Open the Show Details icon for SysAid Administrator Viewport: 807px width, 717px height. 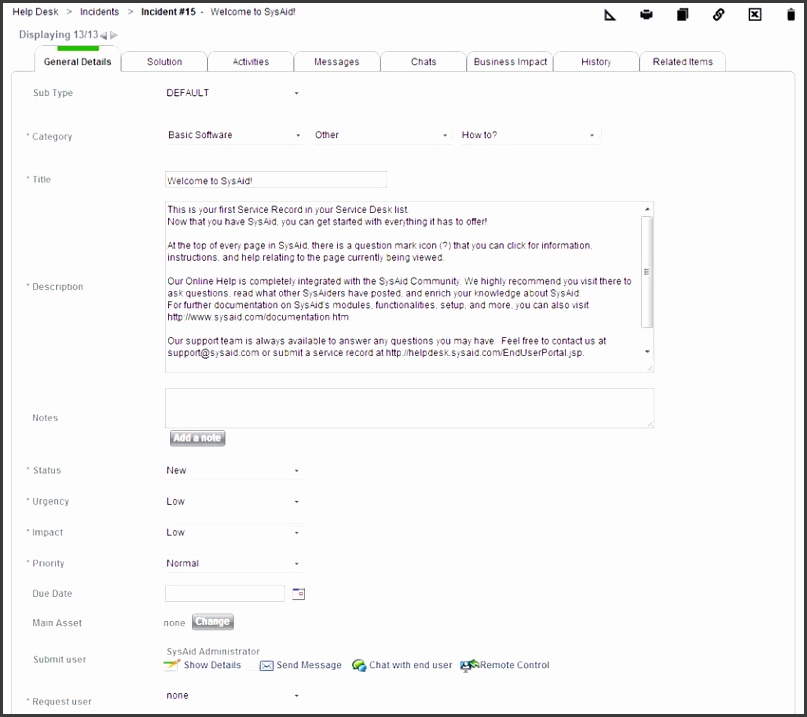172,664
